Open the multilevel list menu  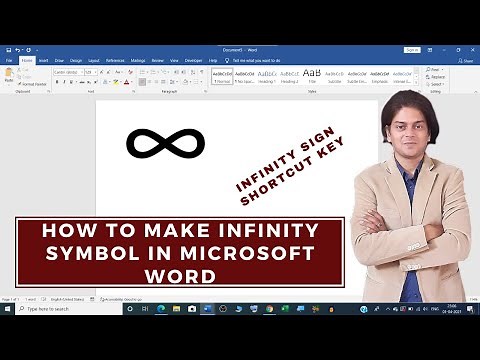165,72
